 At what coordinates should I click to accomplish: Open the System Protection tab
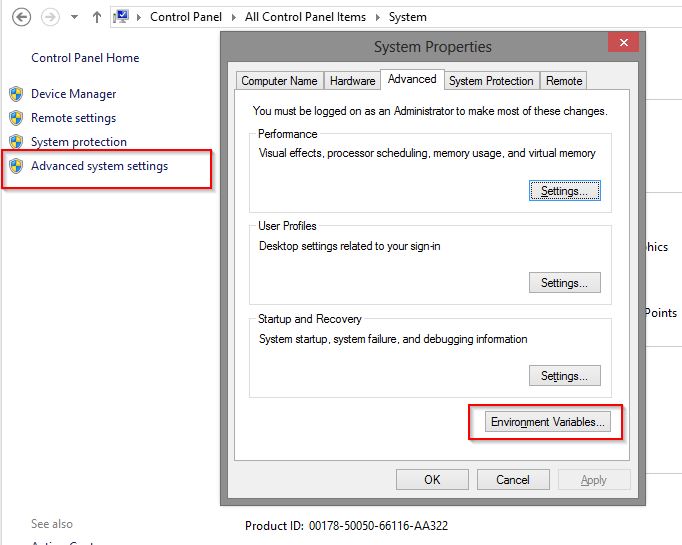tap(491, 81)
